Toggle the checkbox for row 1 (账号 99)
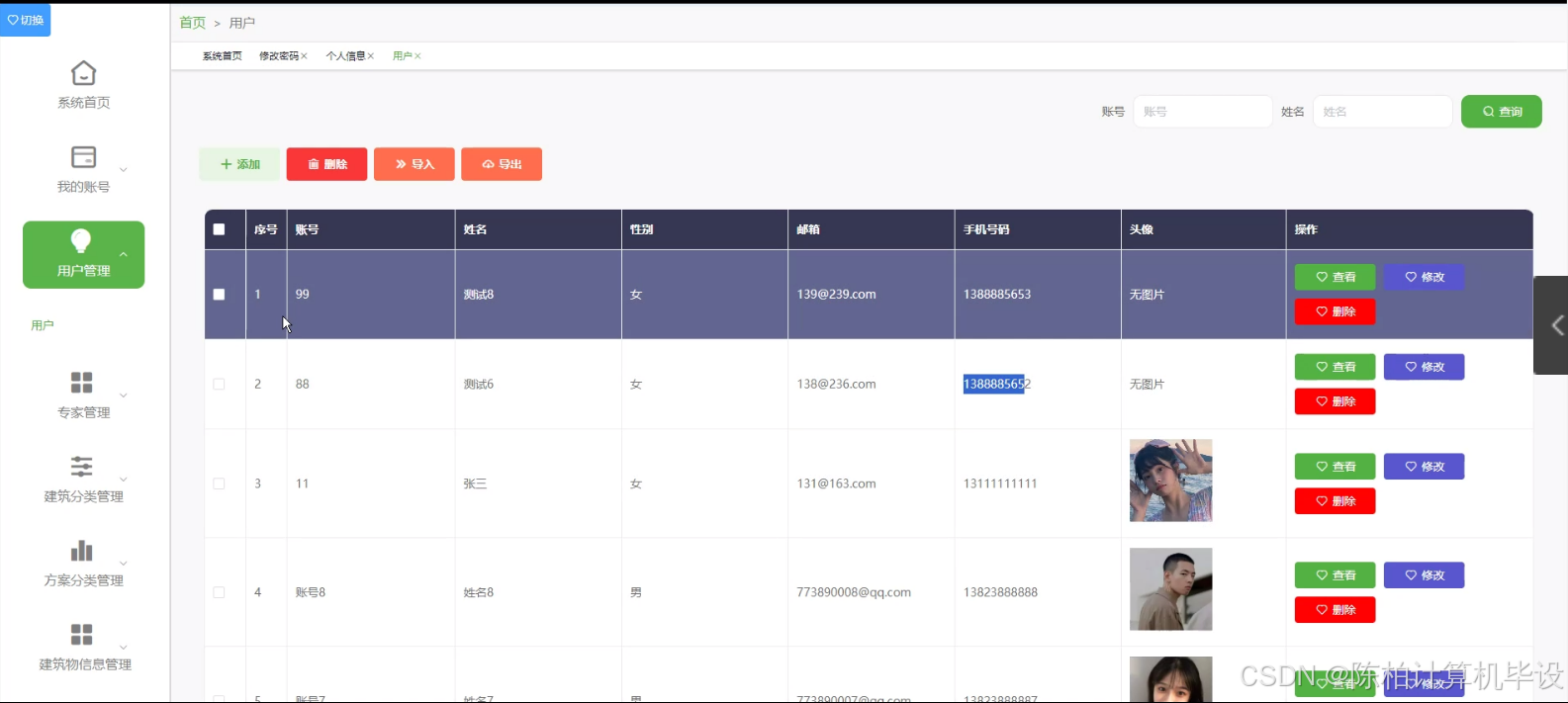The height and width of the screenshot is (703, 1568). coord(219,295)
